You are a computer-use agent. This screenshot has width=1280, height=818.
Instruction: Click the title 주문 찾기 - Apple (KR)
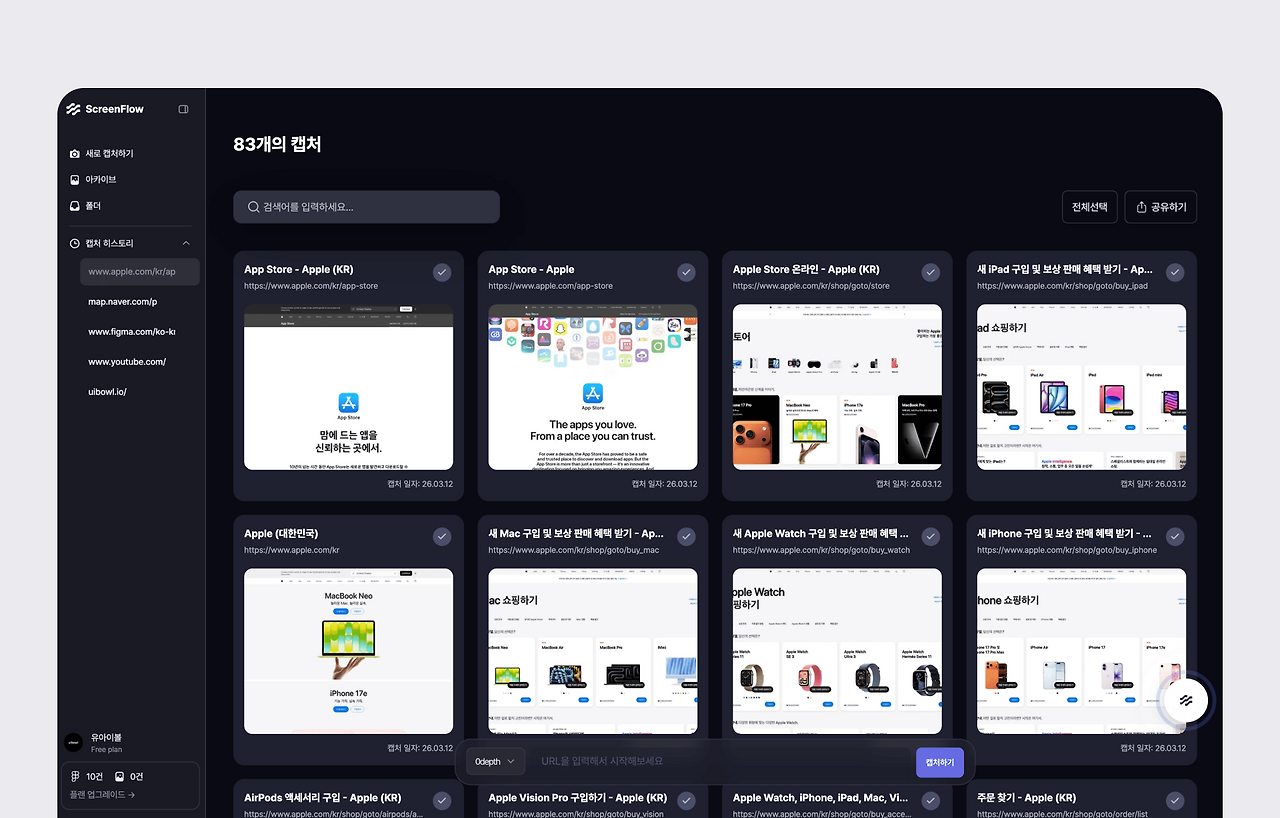(x=1026, y=798)
